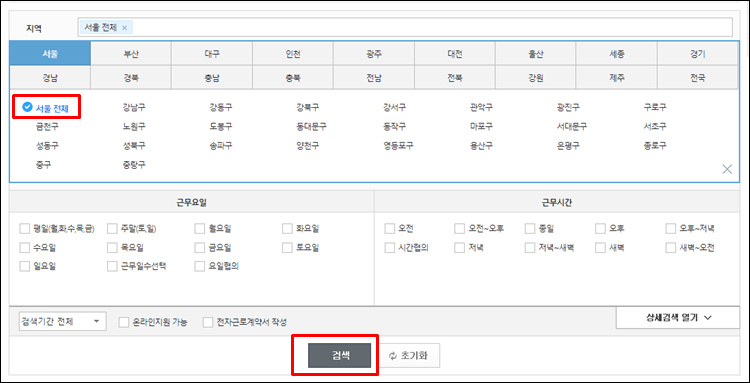The height and width of the screenshot is (383, 750).
Task: Check the 오전~오후 work time box
Action: 460,229
